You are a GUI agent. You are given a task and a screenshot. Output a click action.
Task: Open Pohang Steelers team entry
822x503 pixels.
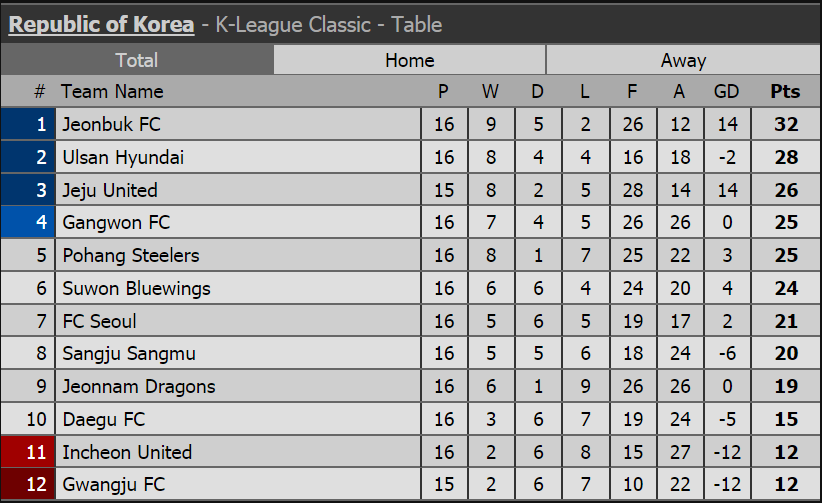click(131, 255)
